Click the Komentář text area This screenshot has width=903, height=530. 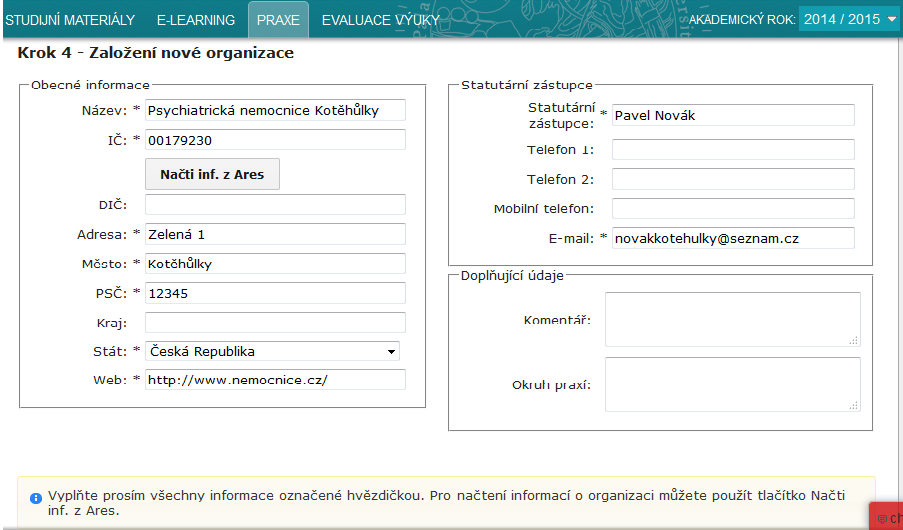[733, 319]
